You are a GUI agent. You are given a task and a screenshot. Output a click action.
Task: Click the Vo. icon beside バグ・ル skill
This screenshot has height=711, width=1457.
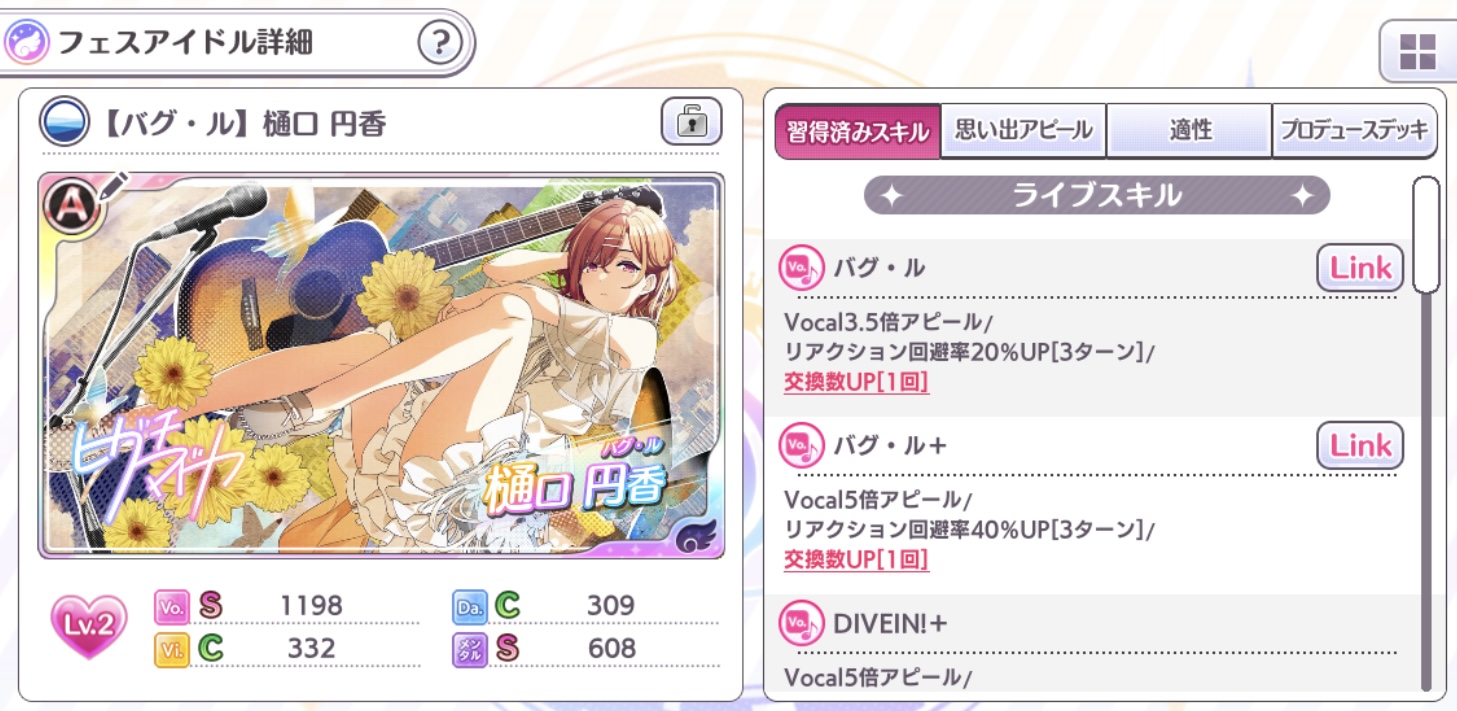click(x=801, y=268)
